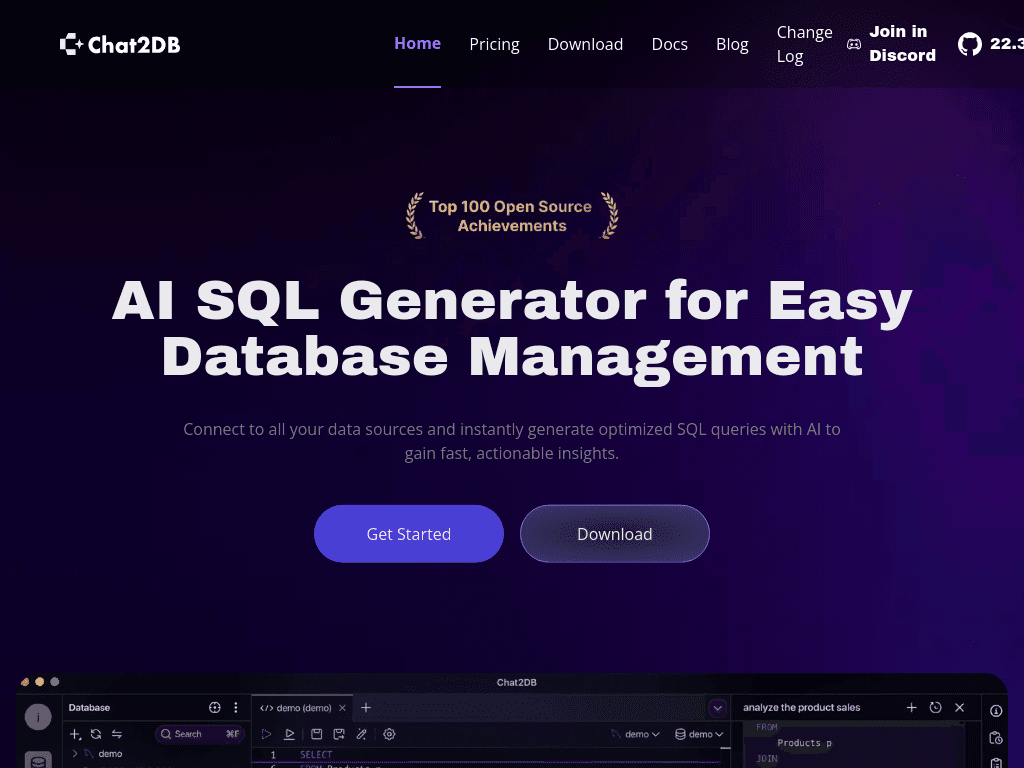Viewport: 1024px width, 768px height.
Task: Open the three-dot menu in Database panel
Action: coord(236,707)
